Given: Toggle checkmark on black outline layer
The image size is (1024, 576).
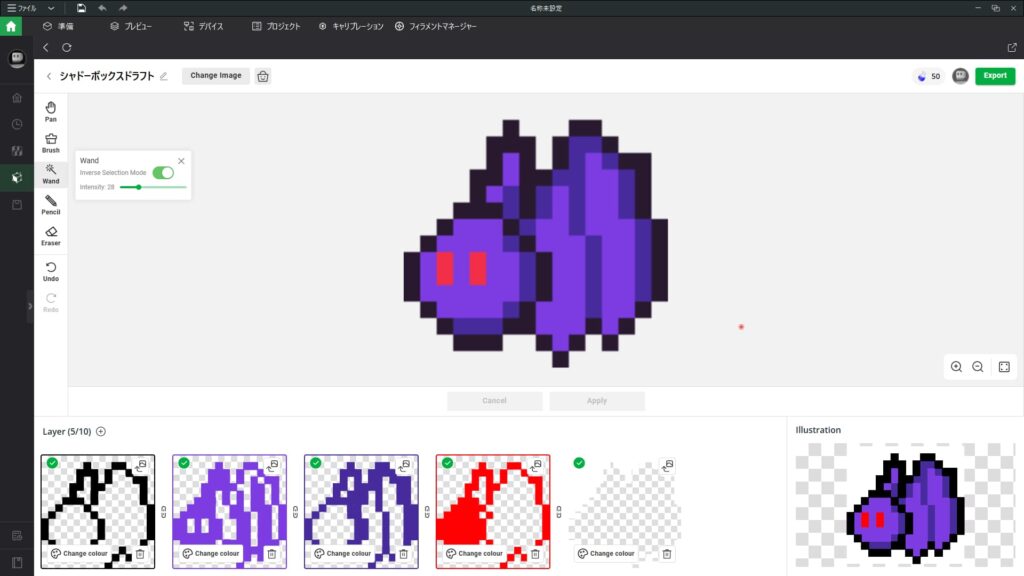Looking at the screenshot, I should pos(52,463).
